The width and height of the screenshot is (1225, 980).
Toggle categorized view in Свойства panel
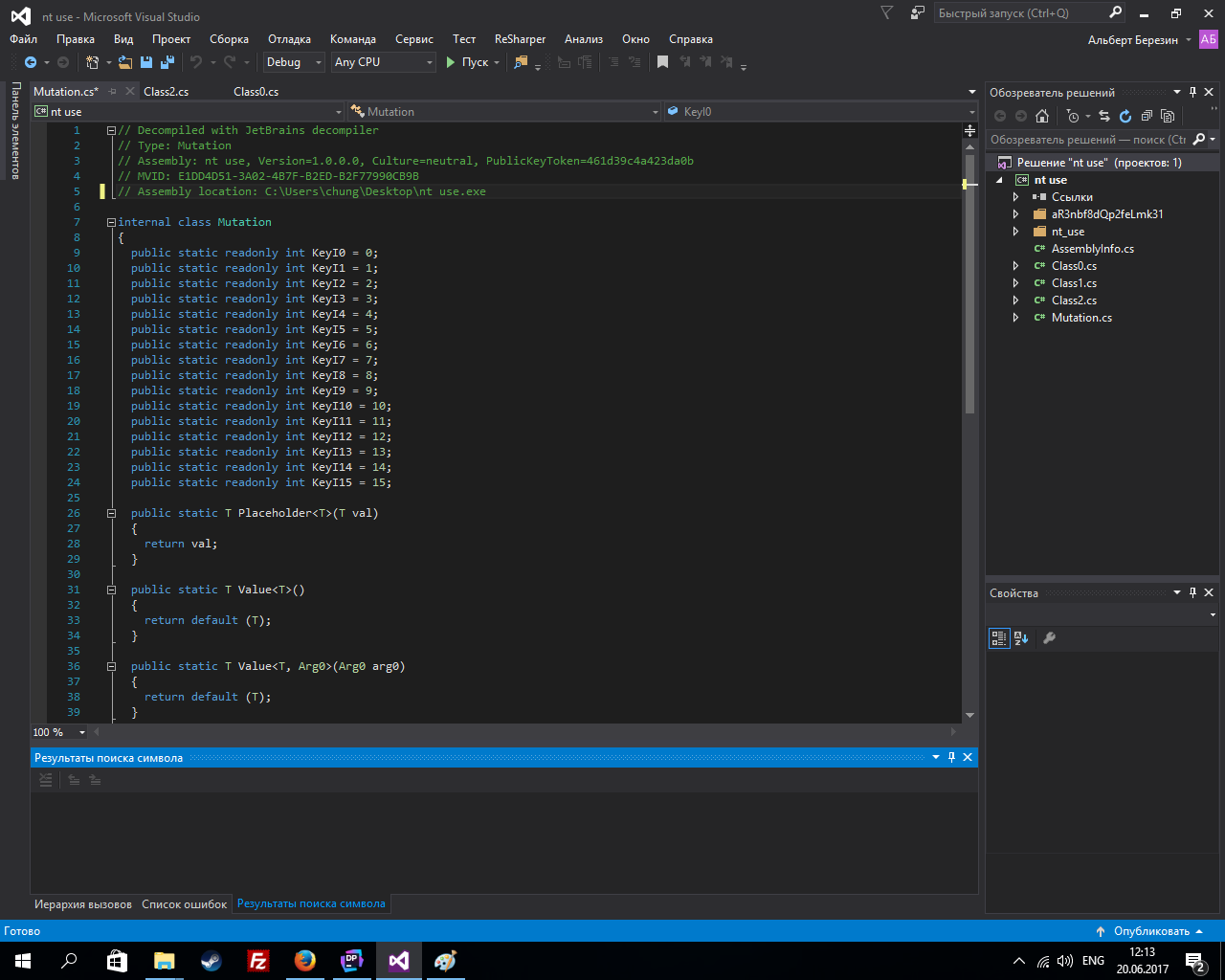point(999,638)
